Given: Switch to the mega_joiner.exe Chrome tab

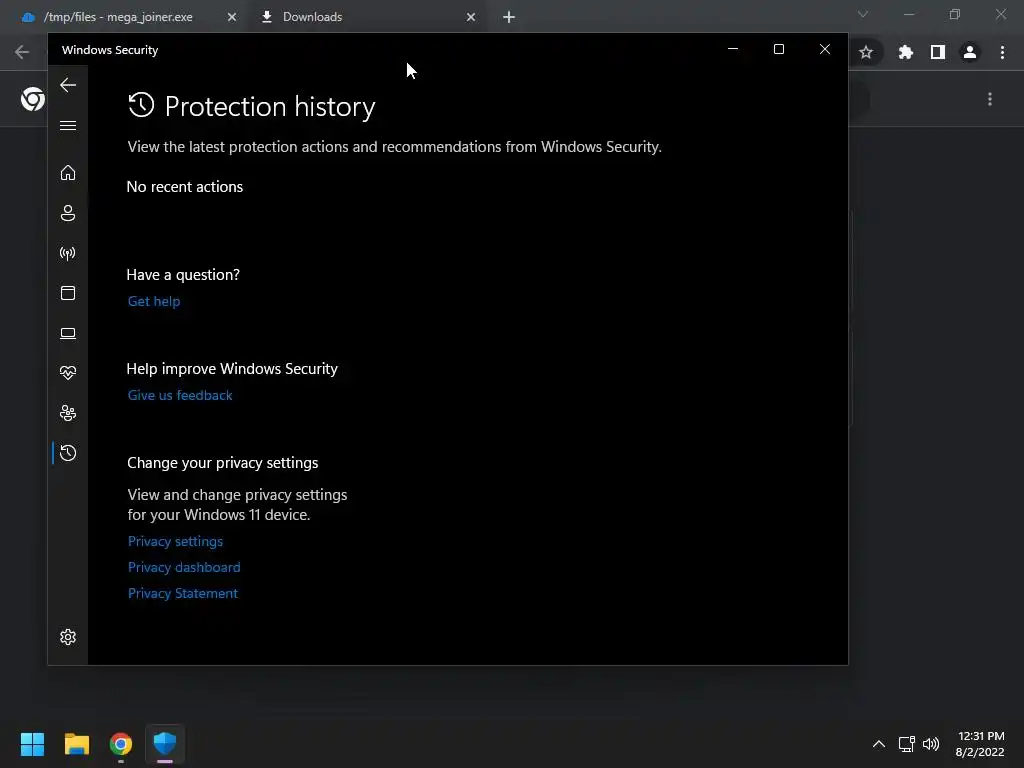Looking at the screenshot, I should tap(118, 17).
